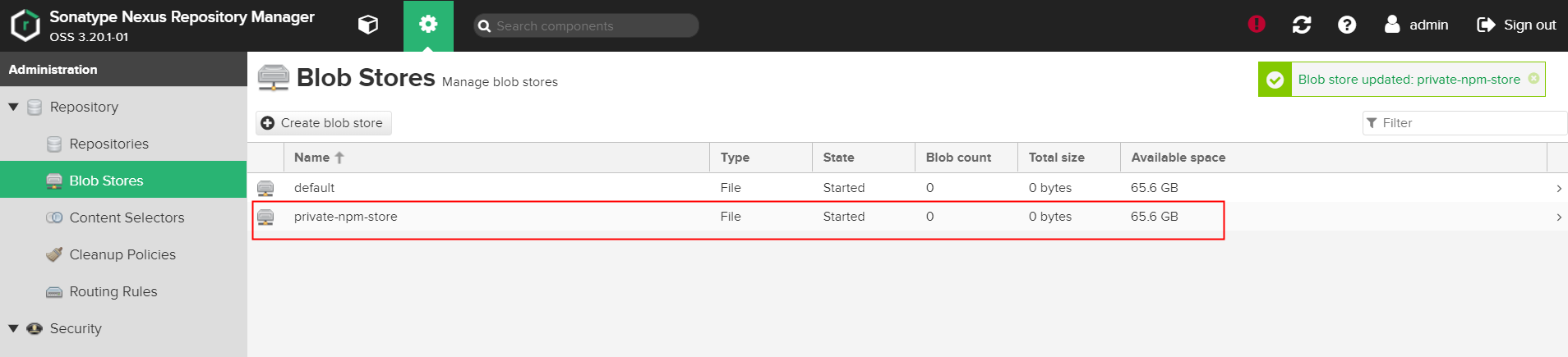Image resolution: width=1568 pixels, height=357 pixels.
Task: Click the Sonatype Nexus logo icon
Action: [25, 25]
